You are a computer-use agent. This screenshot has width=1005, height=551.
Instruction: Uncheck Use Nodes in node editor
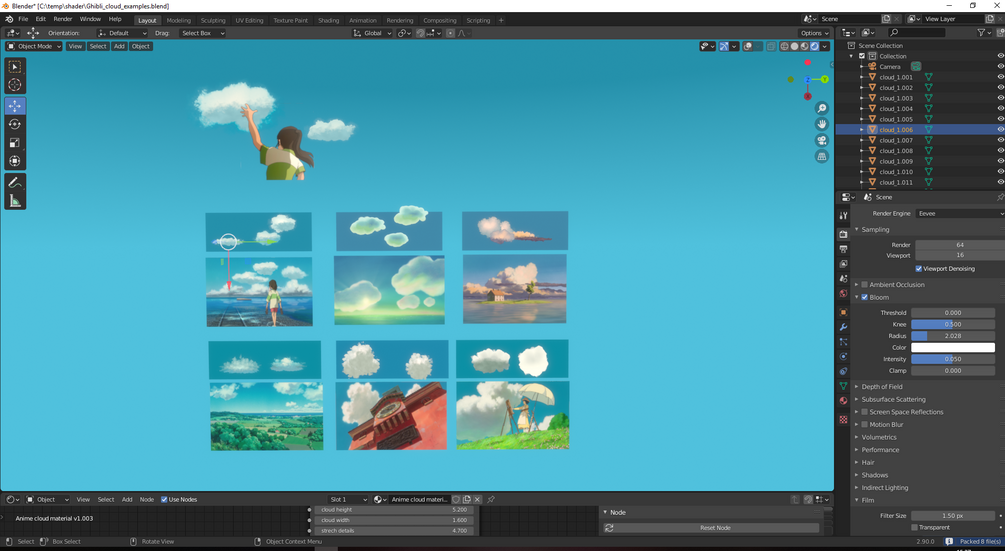pyautogui.click(x=164, y=500)
